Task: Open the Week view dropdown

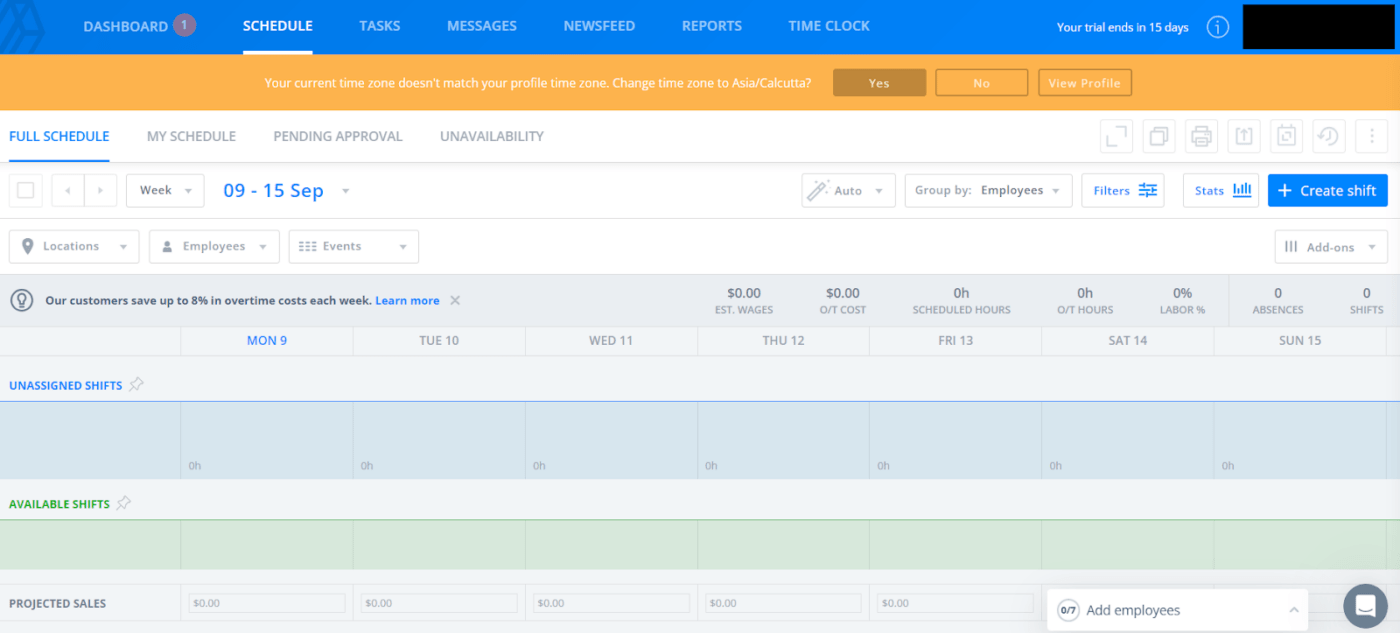Action: click(x=165, y=190)
